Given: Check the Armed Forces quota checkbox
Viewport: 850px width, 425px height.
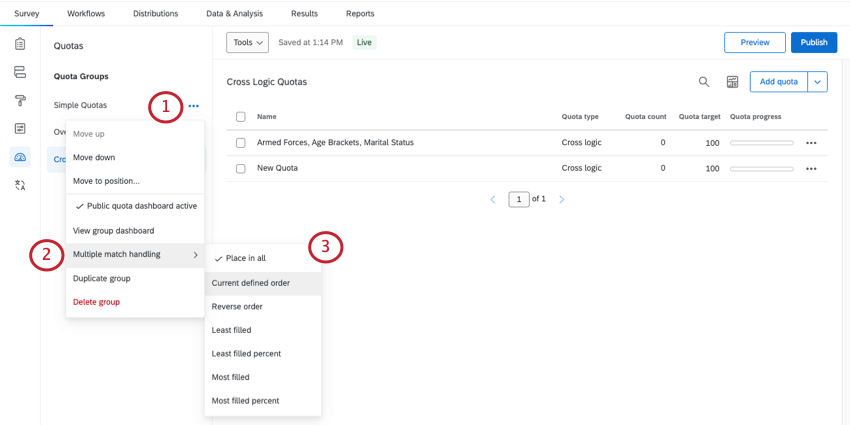Looking at the screenshot, I should pyautogui.click(x=241, y=143).
